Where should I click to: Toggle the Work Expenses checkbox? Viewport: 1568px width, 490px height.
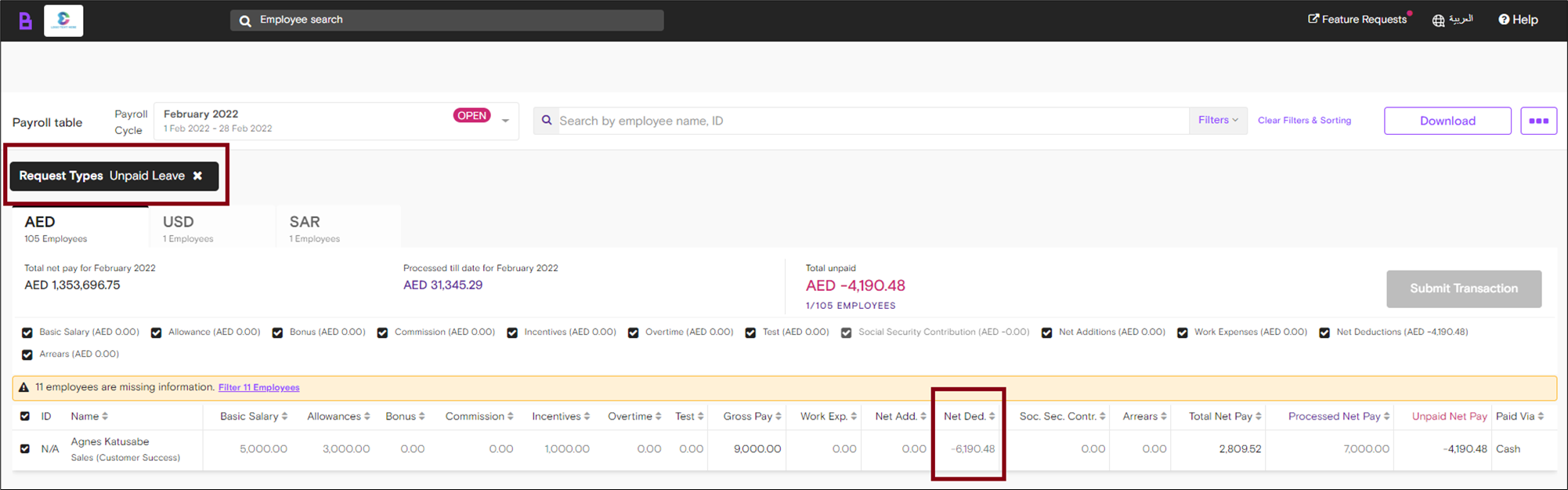point(1183,332)
